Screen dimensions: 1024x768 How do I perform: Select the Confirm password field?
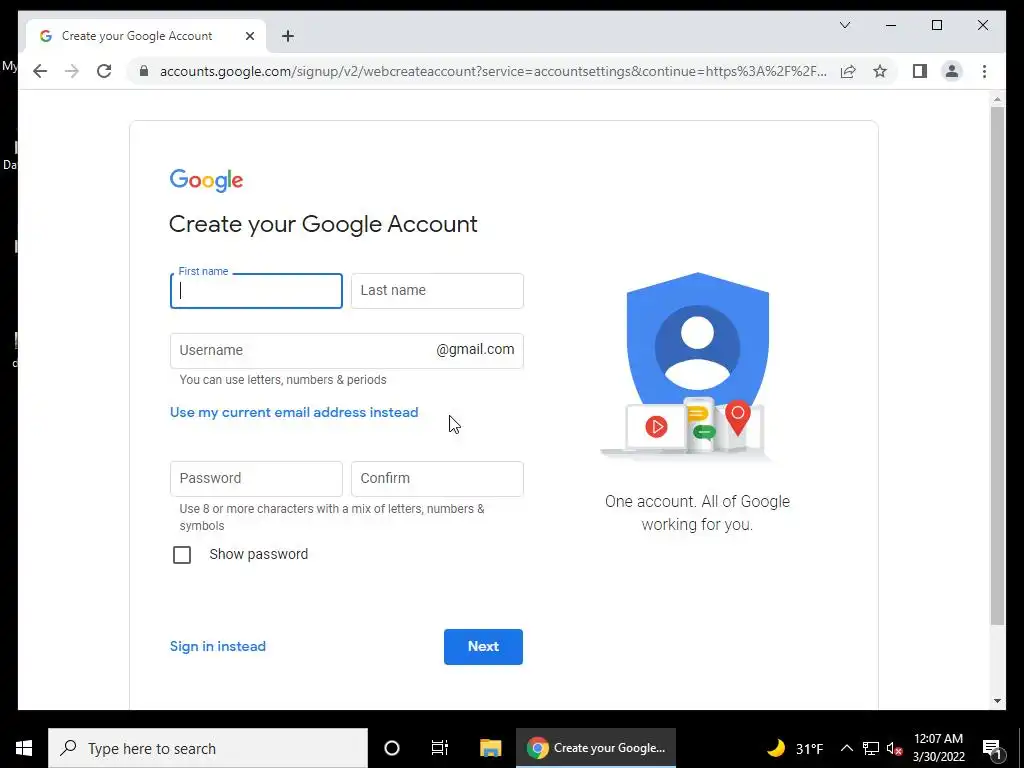[x=437, y=479]
